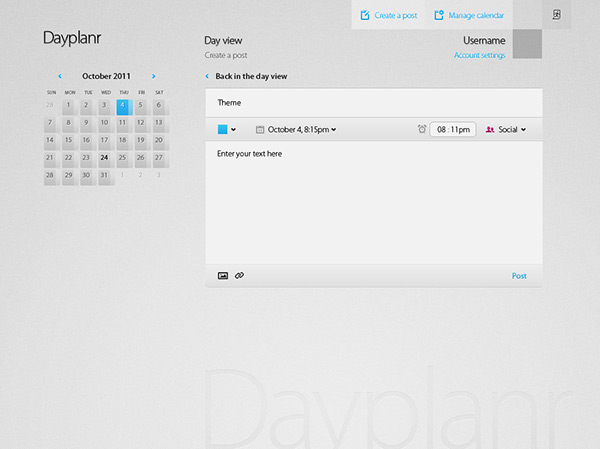
Task: Click the Manage calendar icon
Action: (439, 15)
